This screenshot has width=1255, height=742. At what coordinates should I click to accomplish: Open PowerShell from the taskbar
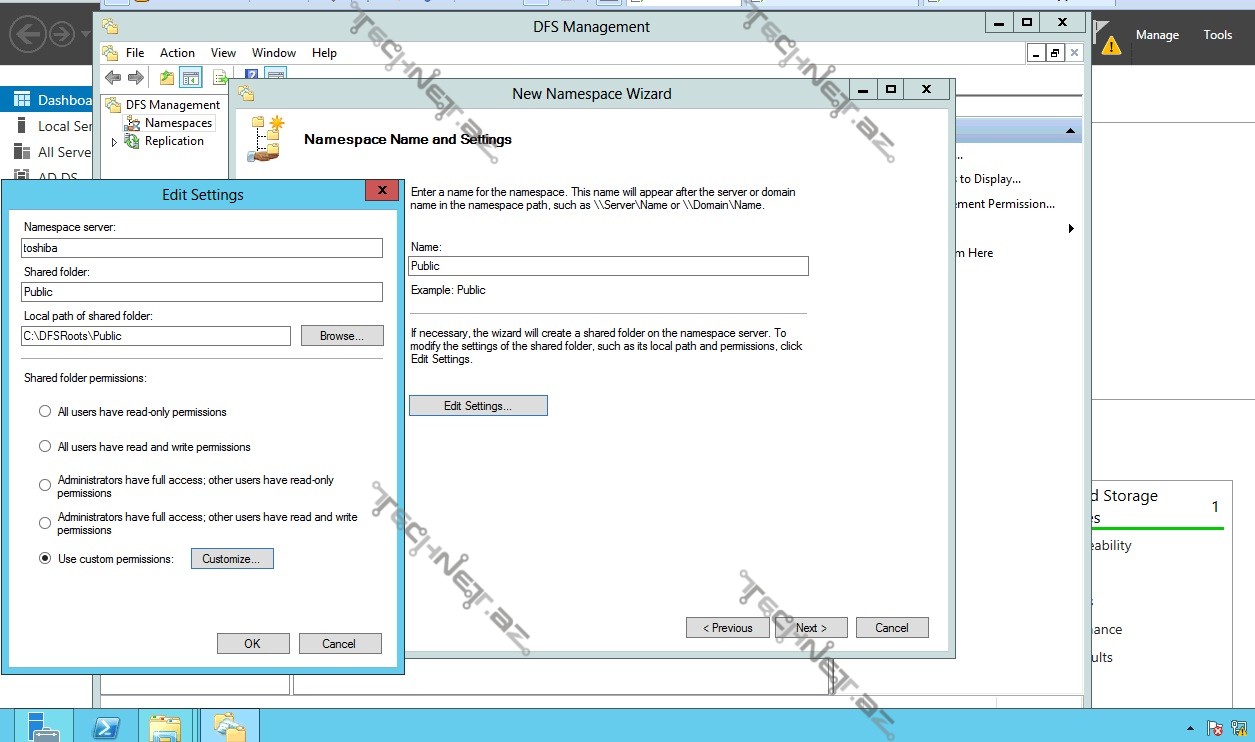tap(106, 727)
